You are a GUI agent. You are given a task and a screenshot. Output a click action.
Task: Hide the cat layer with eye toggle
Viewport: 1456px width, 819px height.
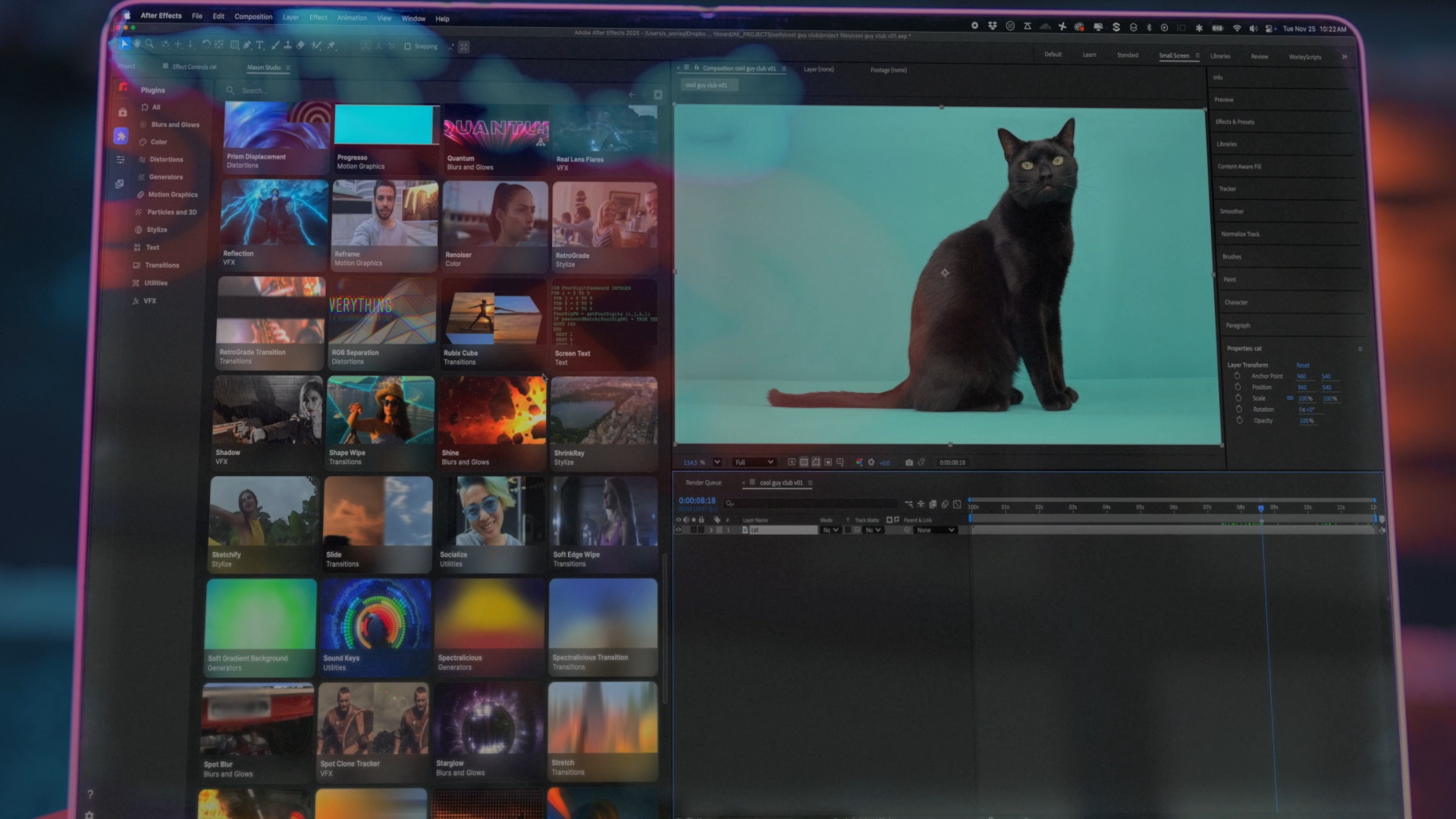point(679,530)
